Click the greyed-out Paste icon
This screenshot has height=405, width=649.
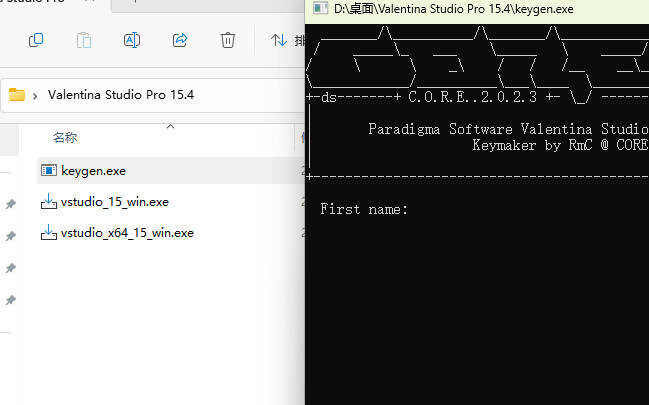[84, 40]
